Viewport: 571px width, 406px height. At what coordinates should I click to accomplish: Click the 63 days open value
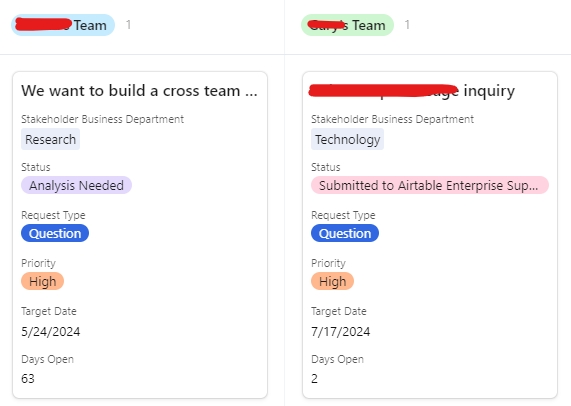[x=28, y=379]
